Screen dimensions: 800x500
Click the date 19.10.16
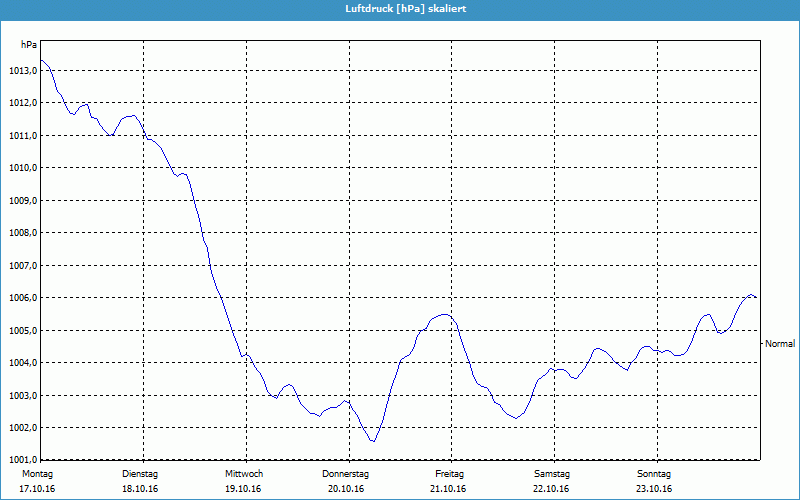point(243,489)
